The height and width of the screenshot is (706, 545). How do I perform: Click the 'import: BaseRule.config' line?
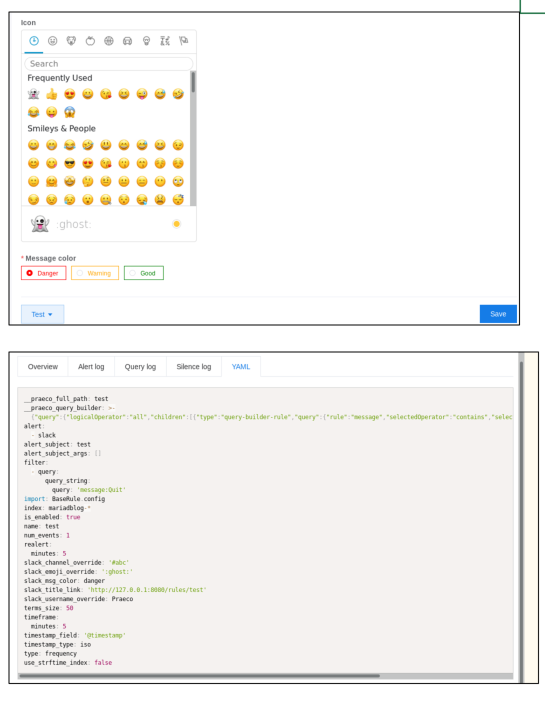[x=64, y=499]
